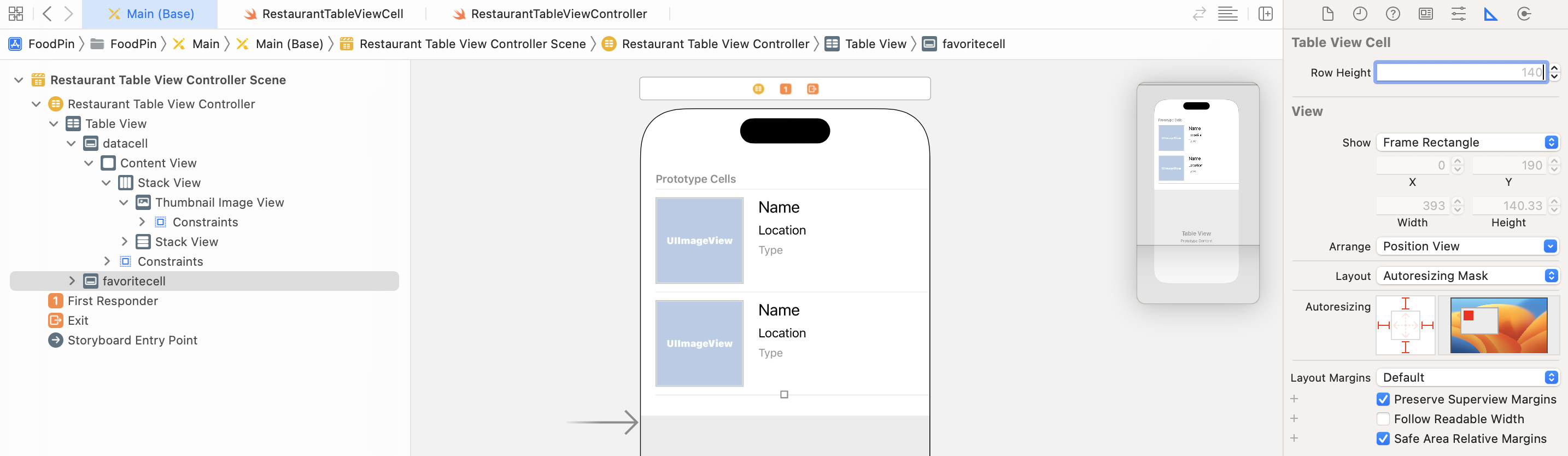Click the related items grid icon

coord(16,14)
